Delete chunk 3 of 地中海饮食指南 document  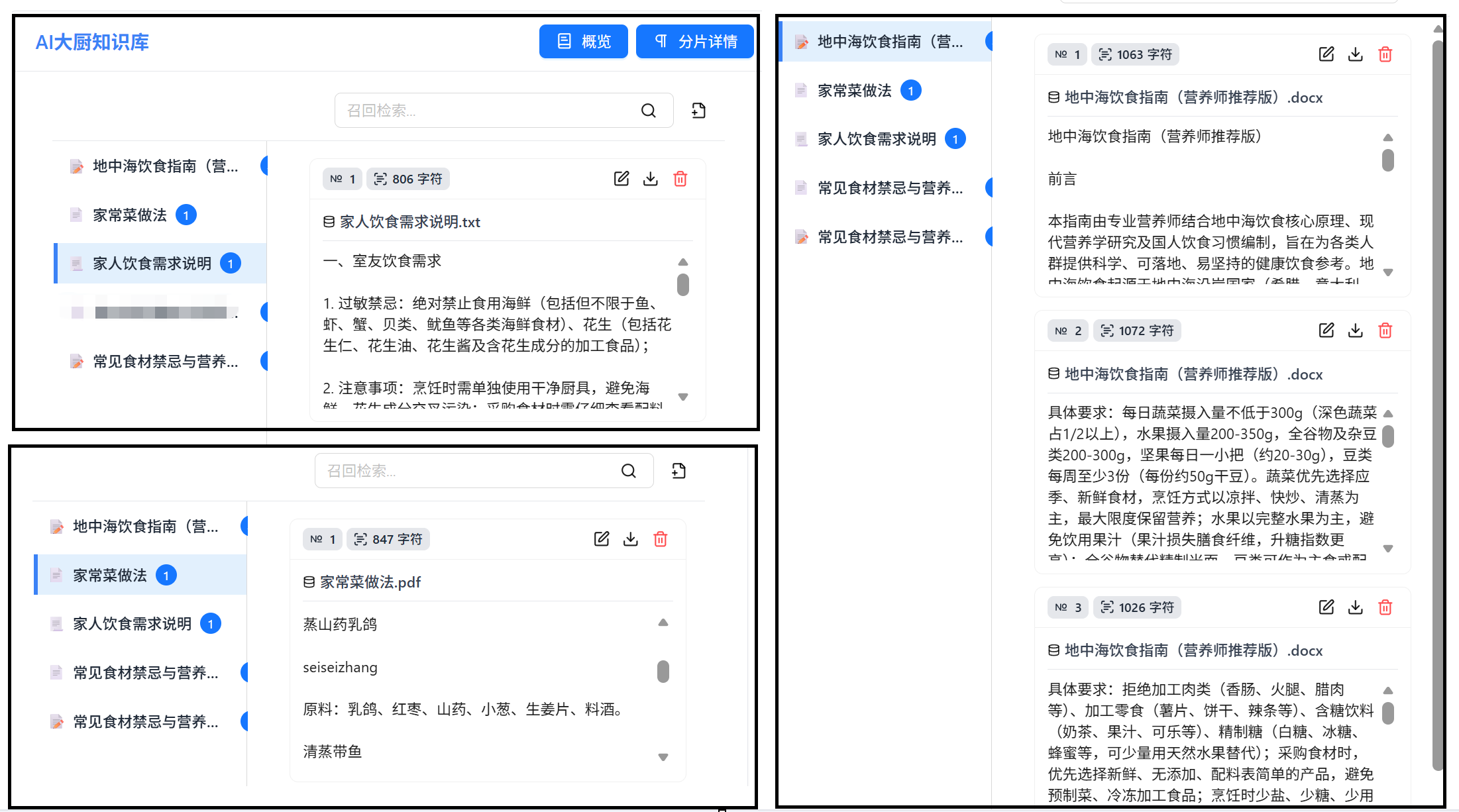coord(1385,607)
